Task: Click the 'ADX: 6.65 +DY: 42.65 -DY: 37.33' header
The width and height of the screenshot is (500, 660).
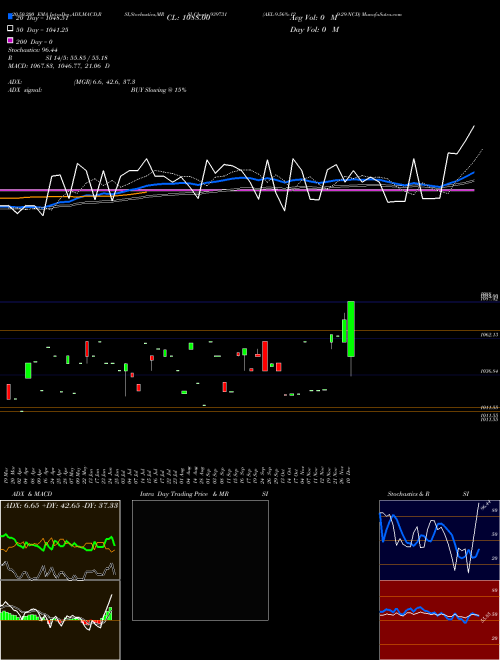Action: 61,505
